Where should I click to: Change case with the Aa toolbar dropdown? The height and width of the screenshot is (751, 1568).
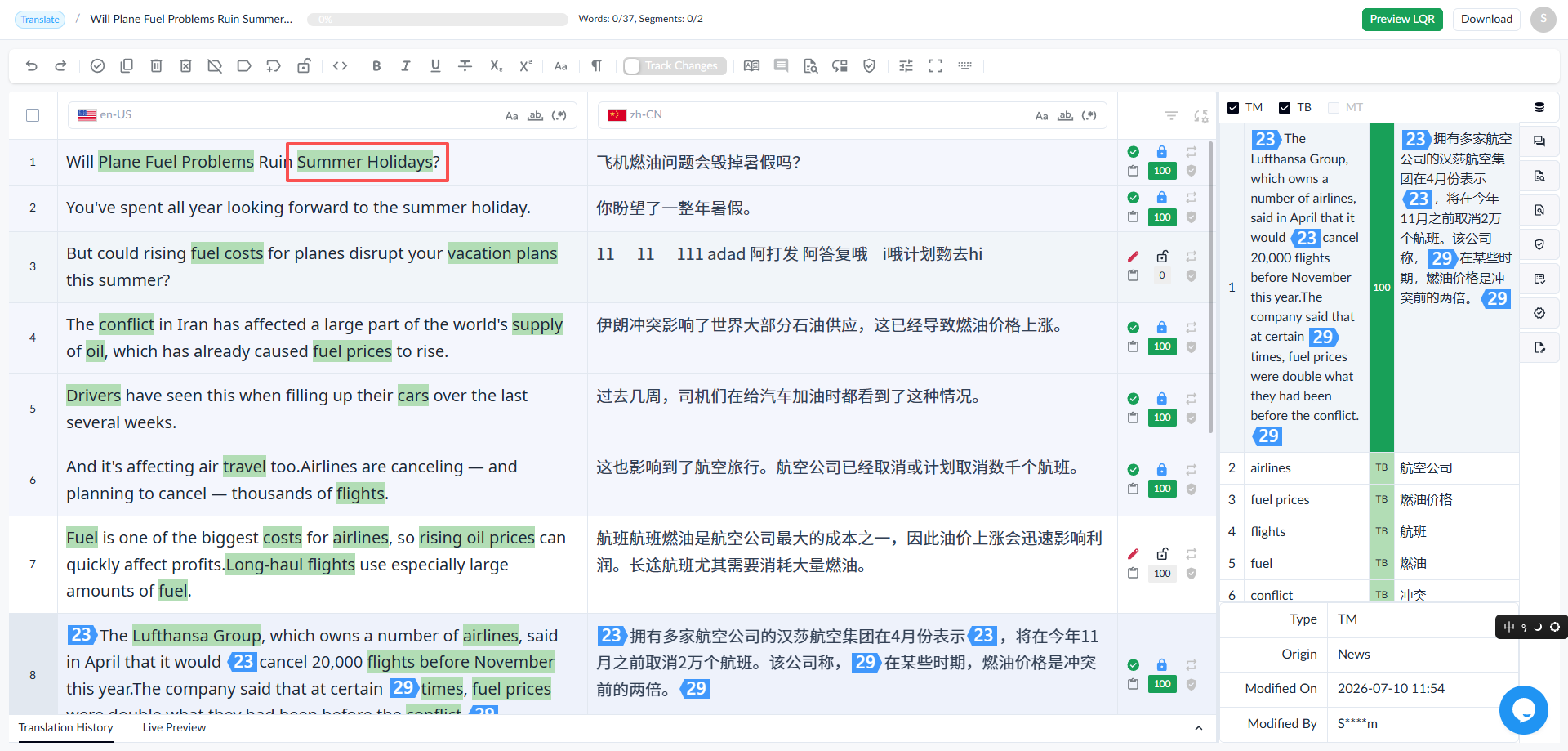tap(561, 66)
